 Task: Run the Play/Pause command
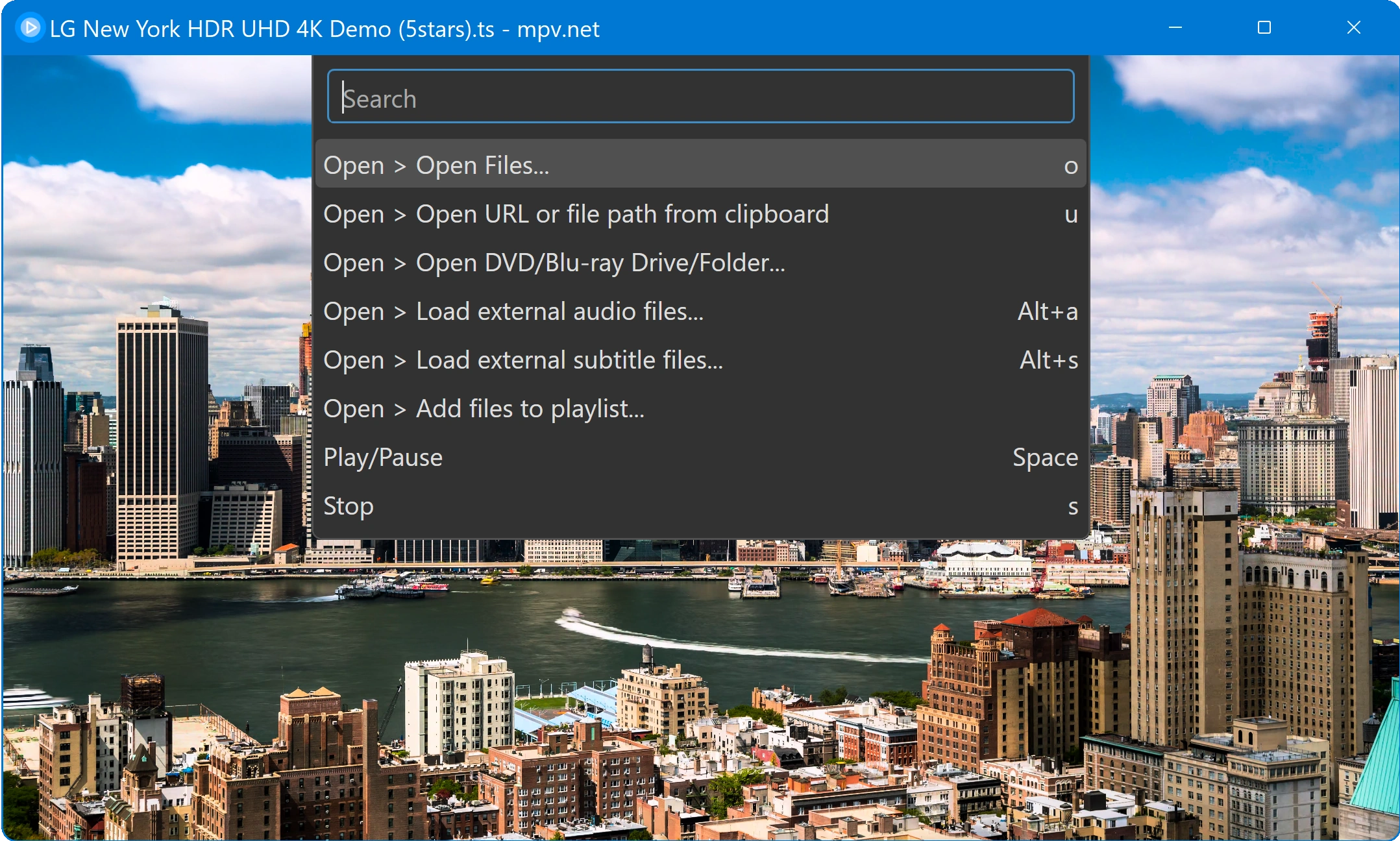pyautogui.click(x=383, y=457)
